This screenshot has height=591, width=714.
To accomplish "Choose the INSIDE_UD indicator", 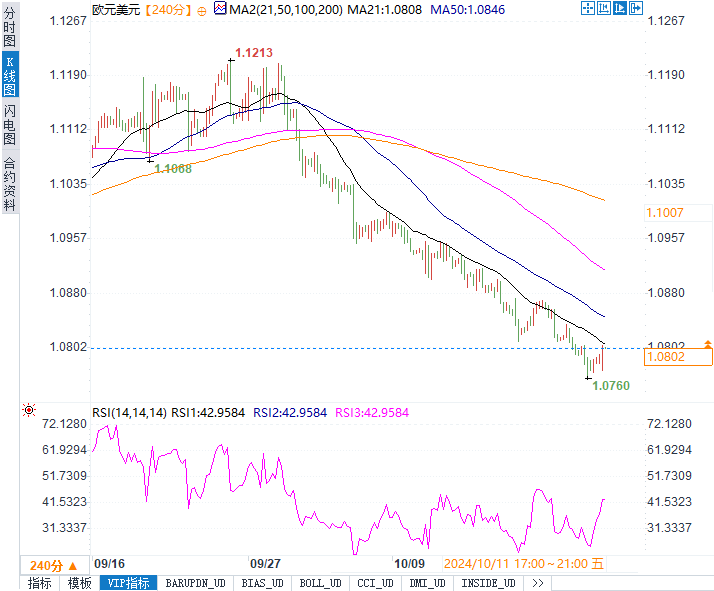I will click(488, 583).
